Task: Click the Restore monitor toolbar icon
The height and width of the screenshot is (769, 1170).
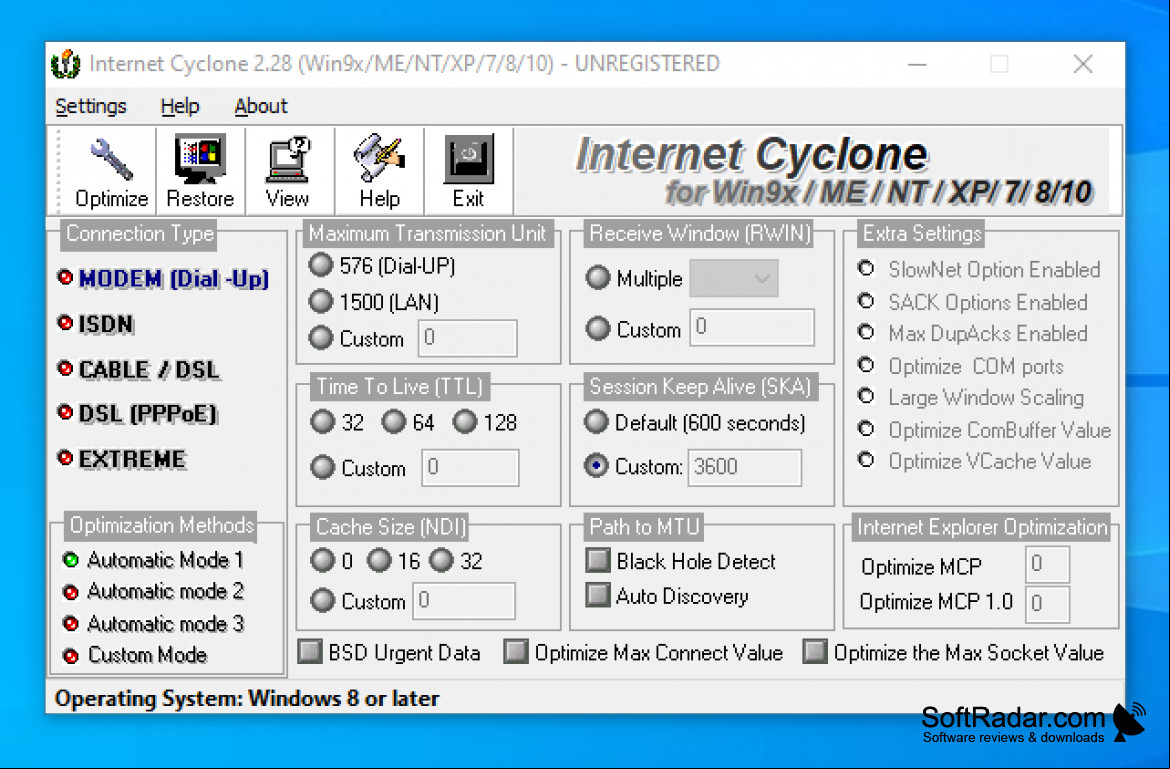Action: click(200, 171)
